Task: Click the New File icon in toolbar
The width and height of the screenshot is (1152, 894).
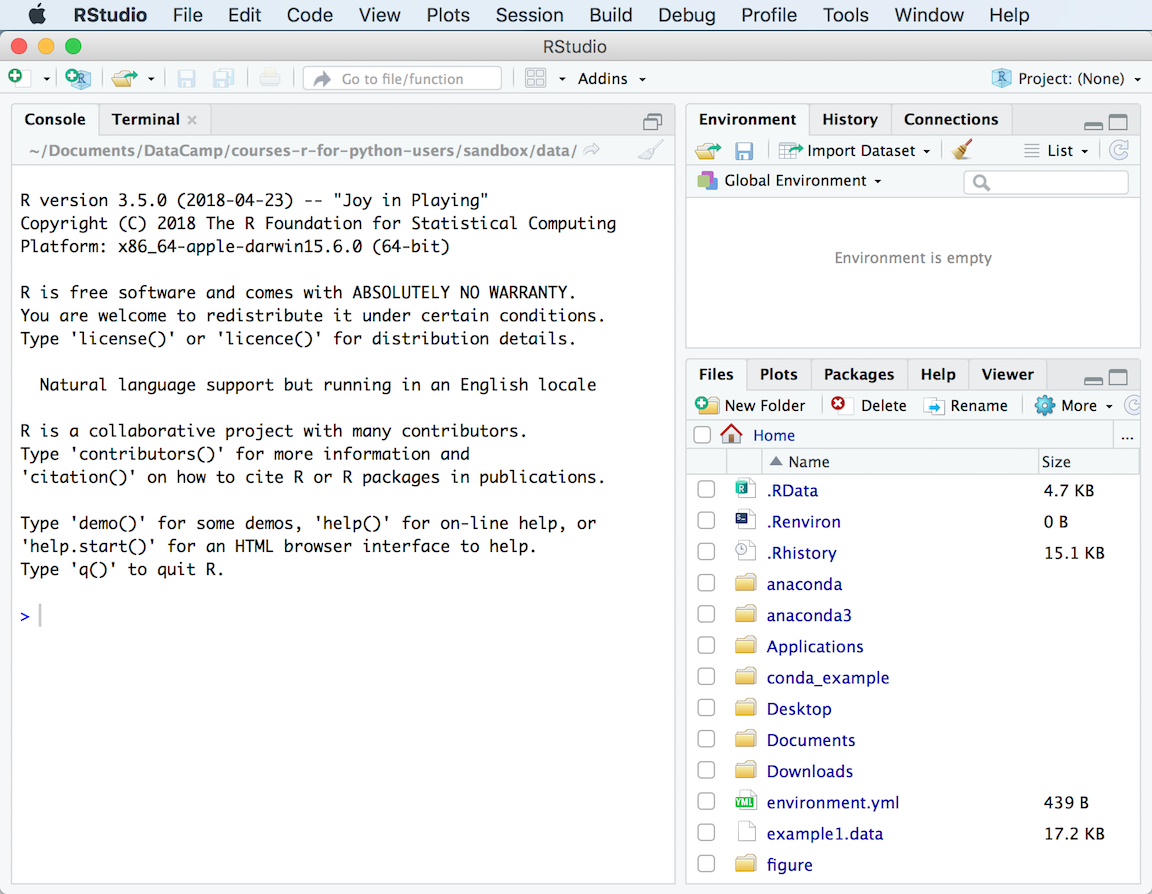Action: pyautogui.click(x=18, y=77)
